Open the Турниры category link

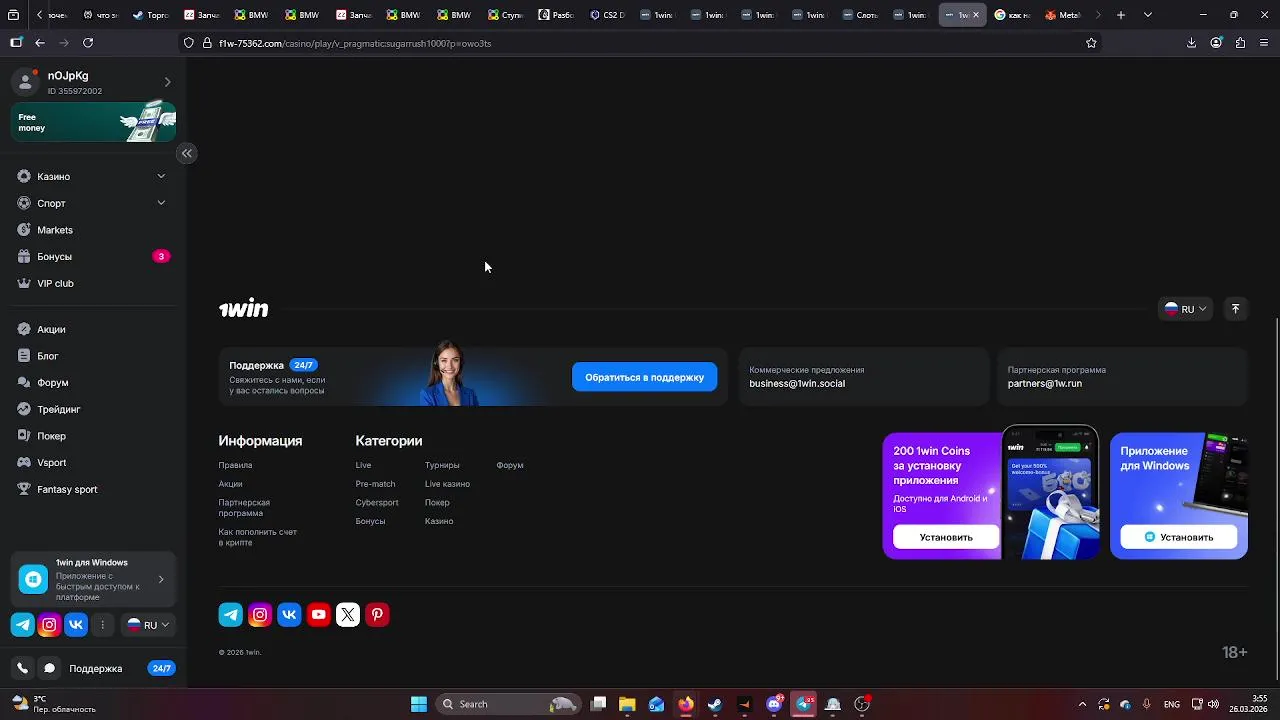click(442, 465)
